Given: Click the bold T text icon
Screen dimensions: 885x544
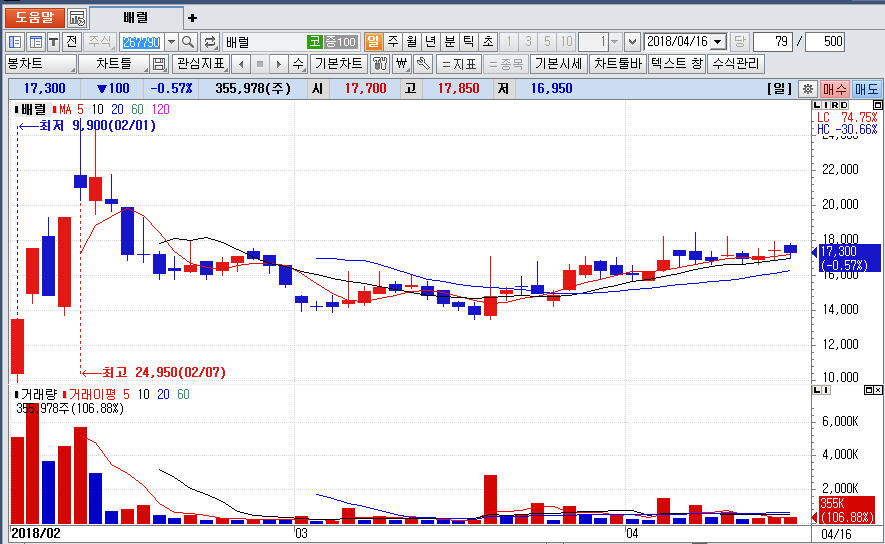Looking at the screenshot, I should coord(53,42).
